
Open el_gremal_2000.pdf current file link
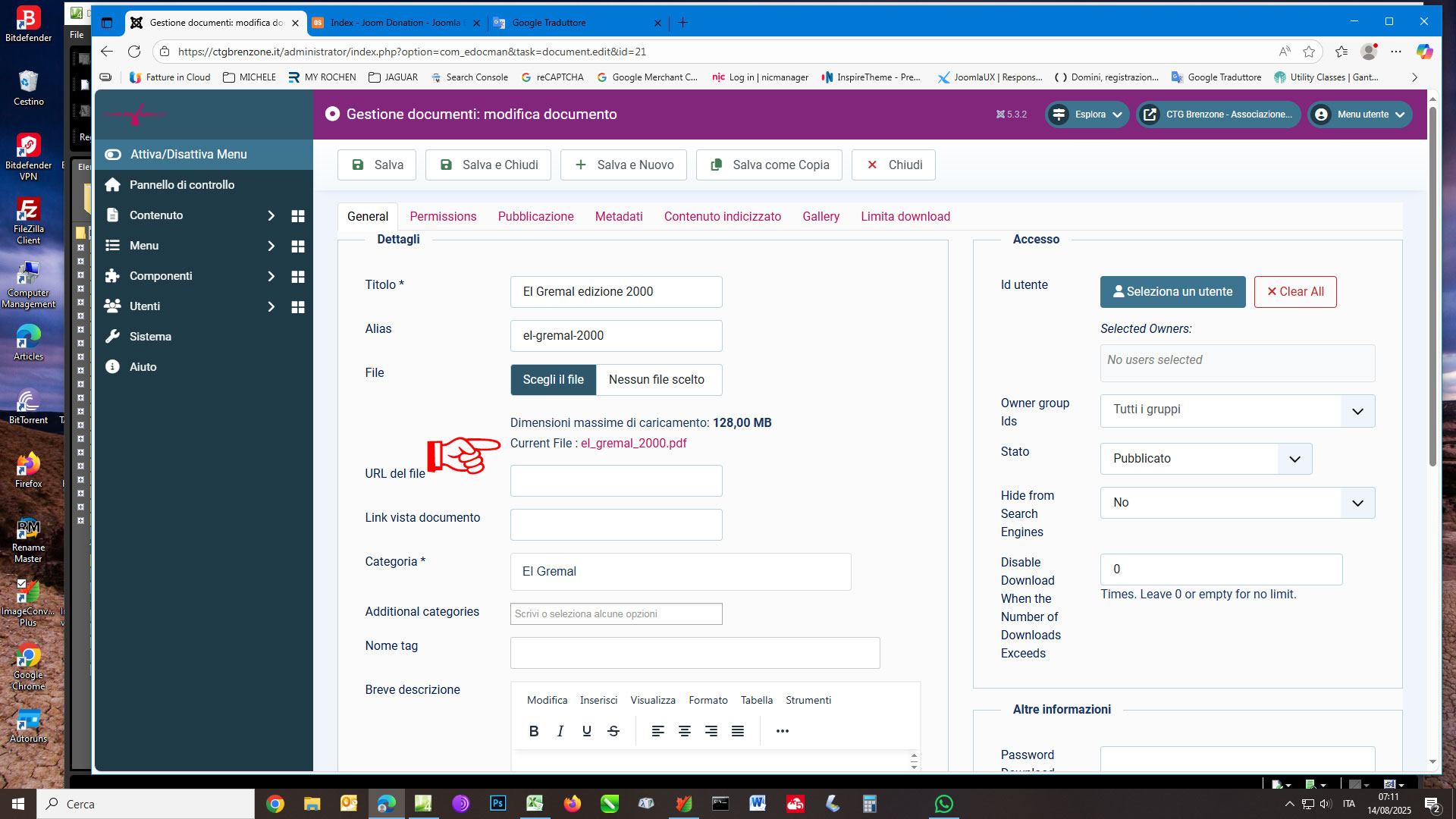633,444
